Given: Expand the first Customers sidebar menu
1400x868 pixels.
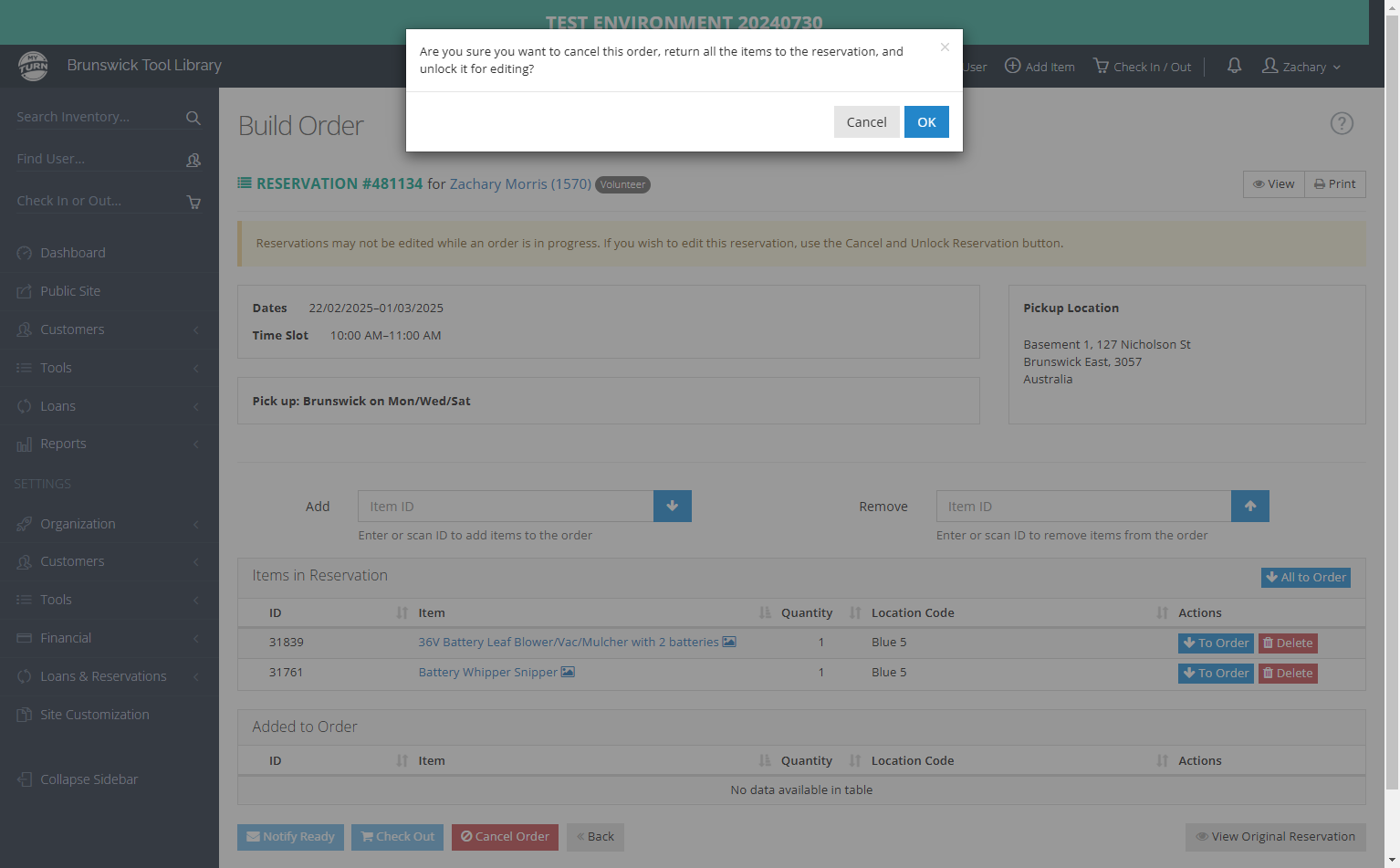Looking at the screenshot, I should tap(110, 329).
